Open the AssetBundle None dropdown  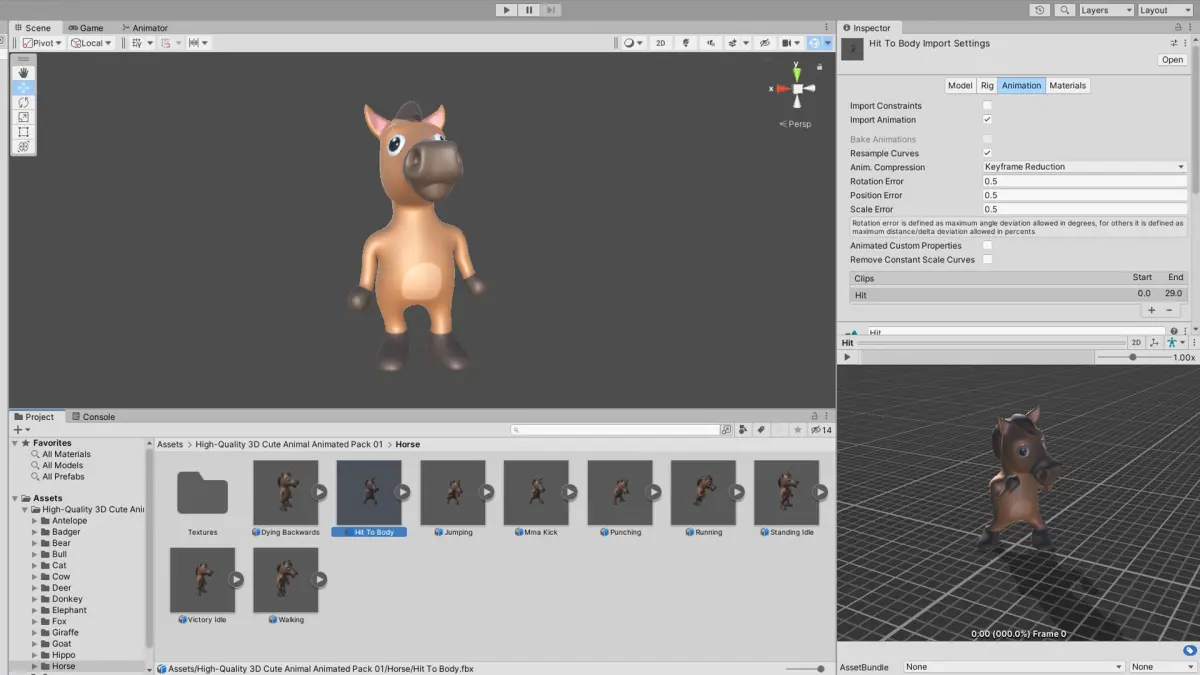pyautogui.click(x=1014, y=666)
